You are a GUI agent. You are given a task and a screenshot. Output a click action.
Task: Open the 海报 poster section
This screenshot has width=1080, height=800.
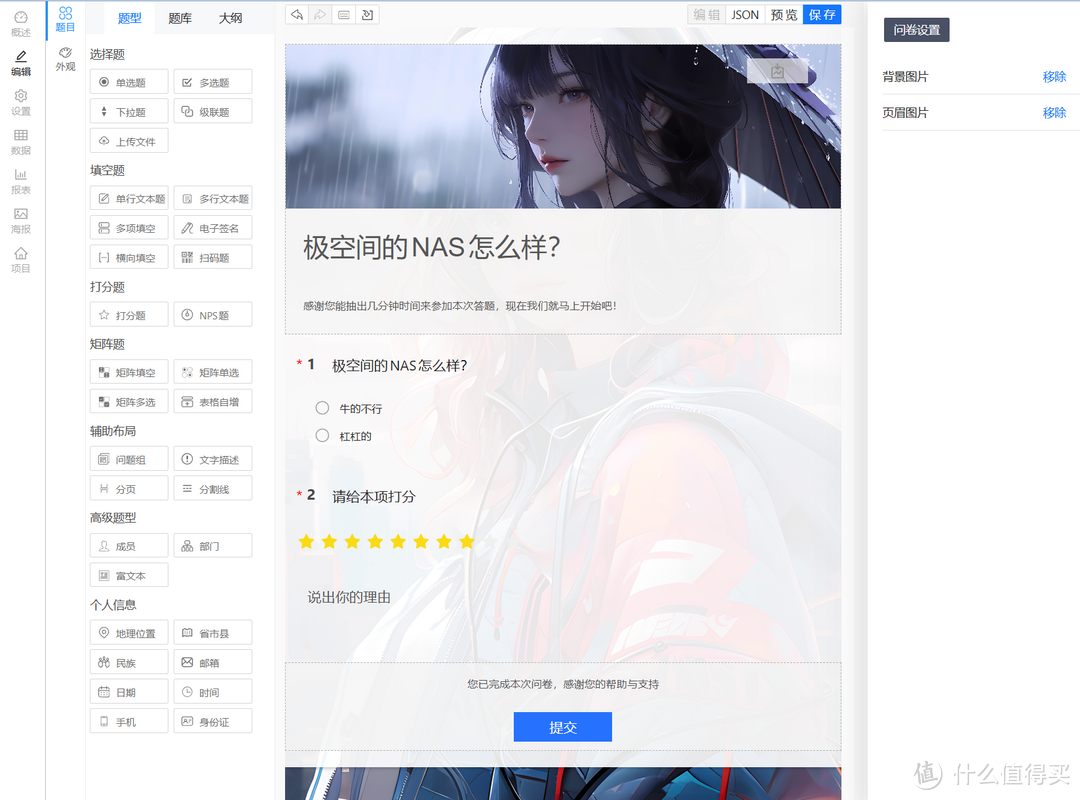click(20, 221)
